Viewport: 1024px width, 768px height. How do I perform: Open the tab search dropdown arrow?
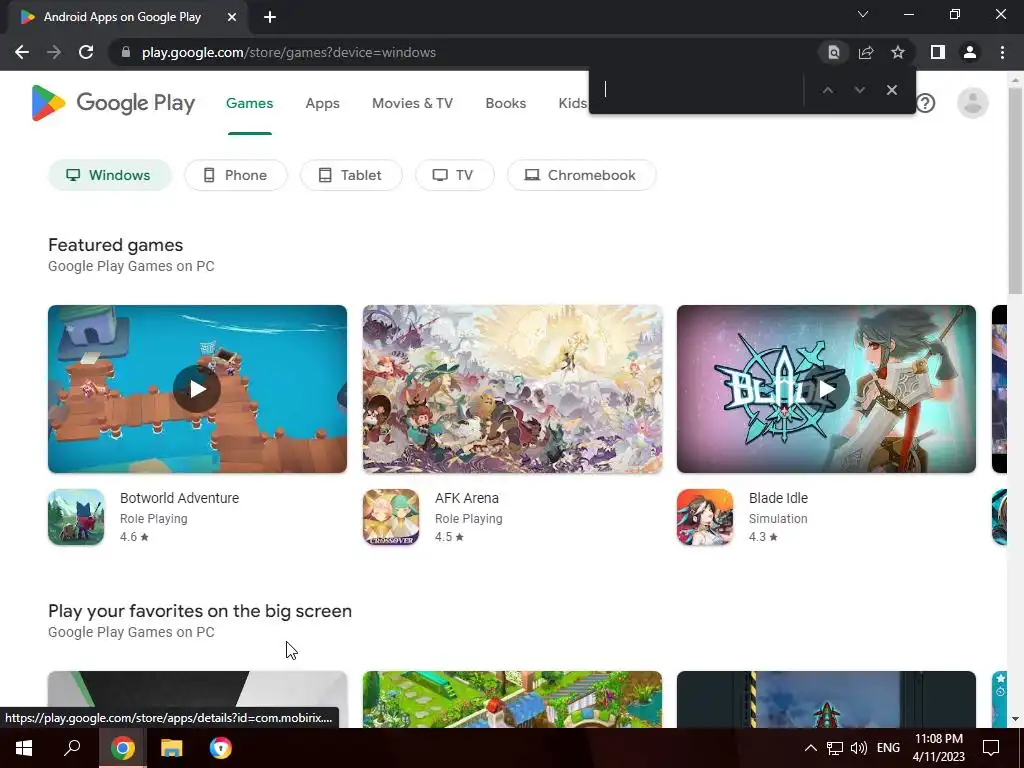[x=863, y=14]
